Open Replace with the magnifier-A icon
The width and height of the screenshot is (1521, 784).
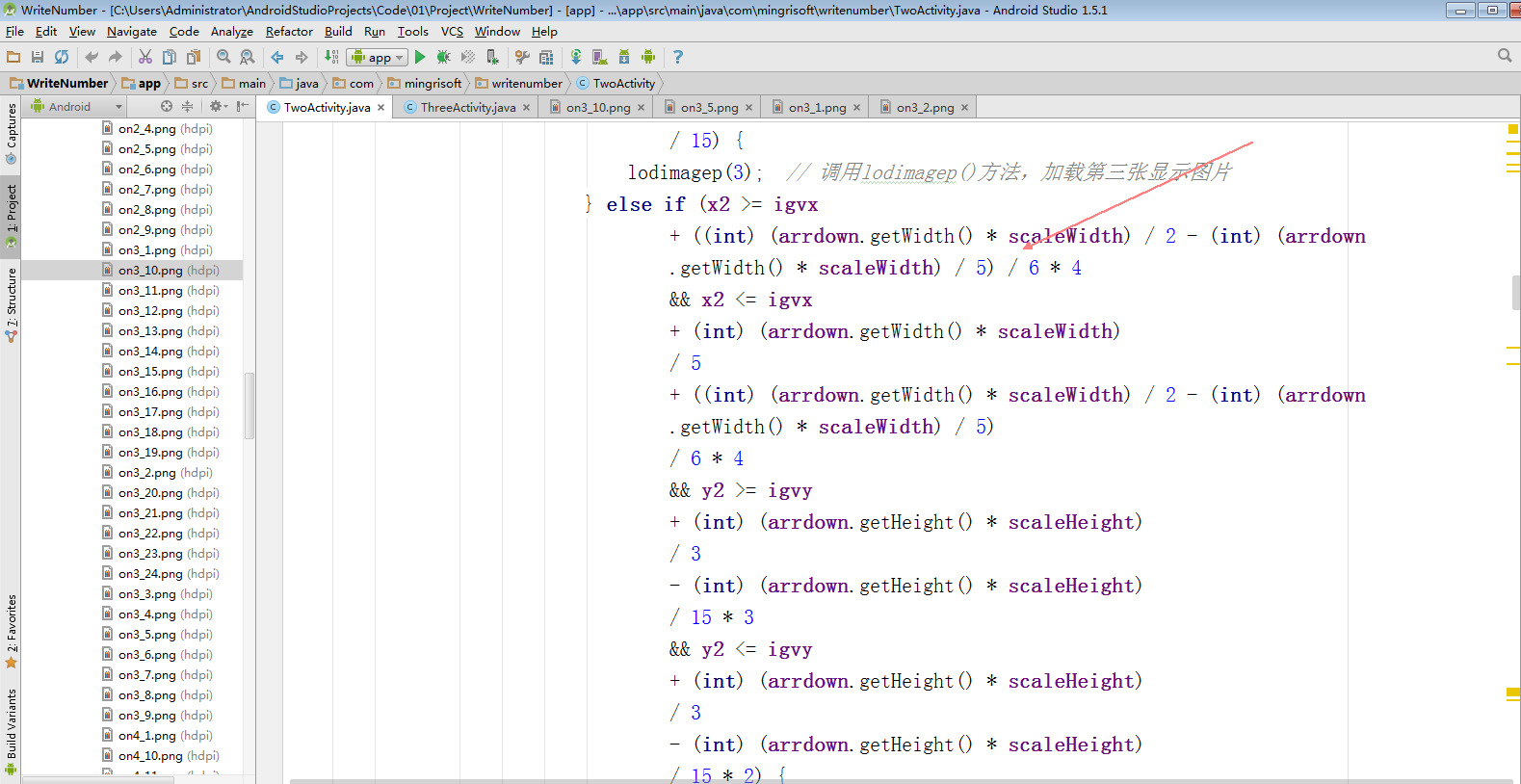click(x=248, y=57)
